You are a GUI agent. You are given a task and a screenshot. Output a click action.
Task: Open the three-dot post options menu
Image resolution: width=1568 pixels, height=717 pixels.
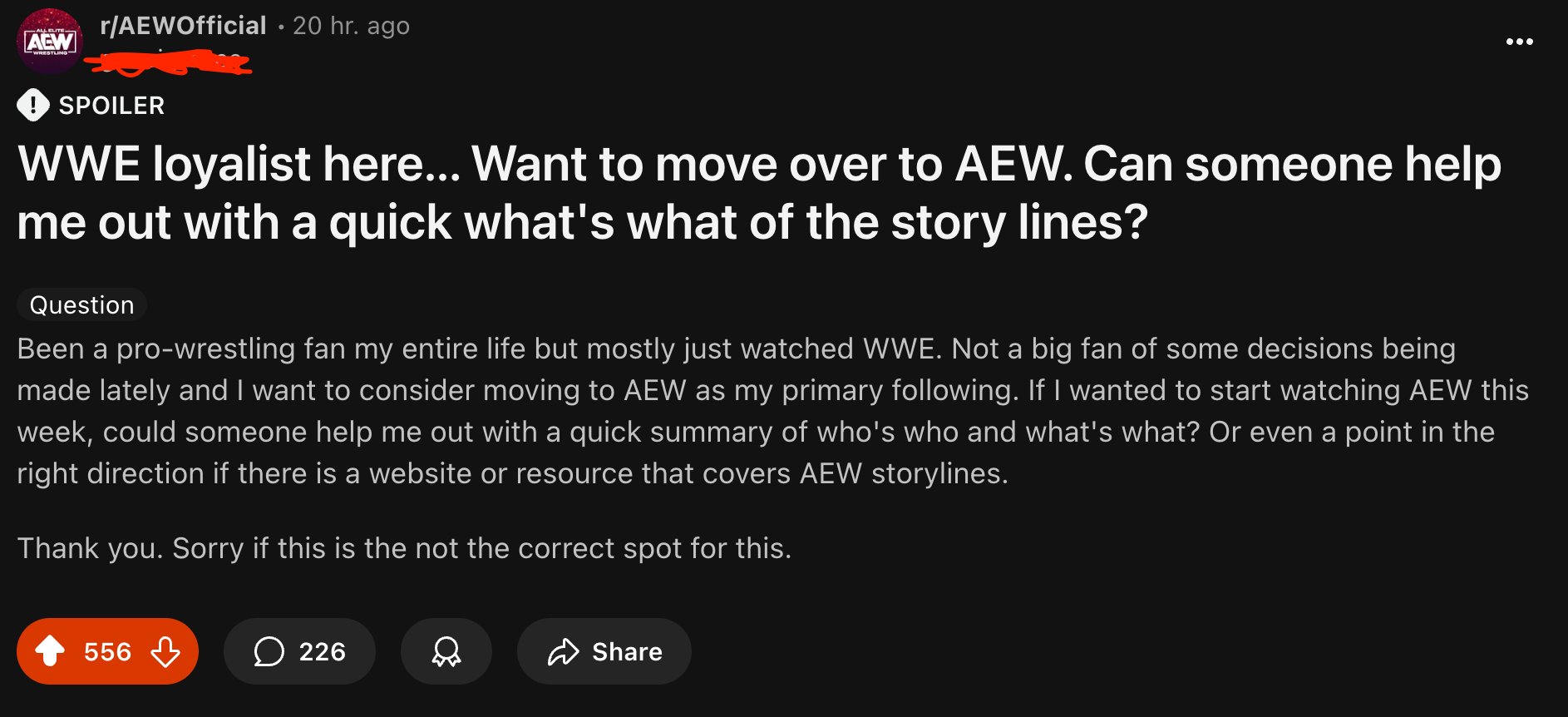[x=1519, y=42]
